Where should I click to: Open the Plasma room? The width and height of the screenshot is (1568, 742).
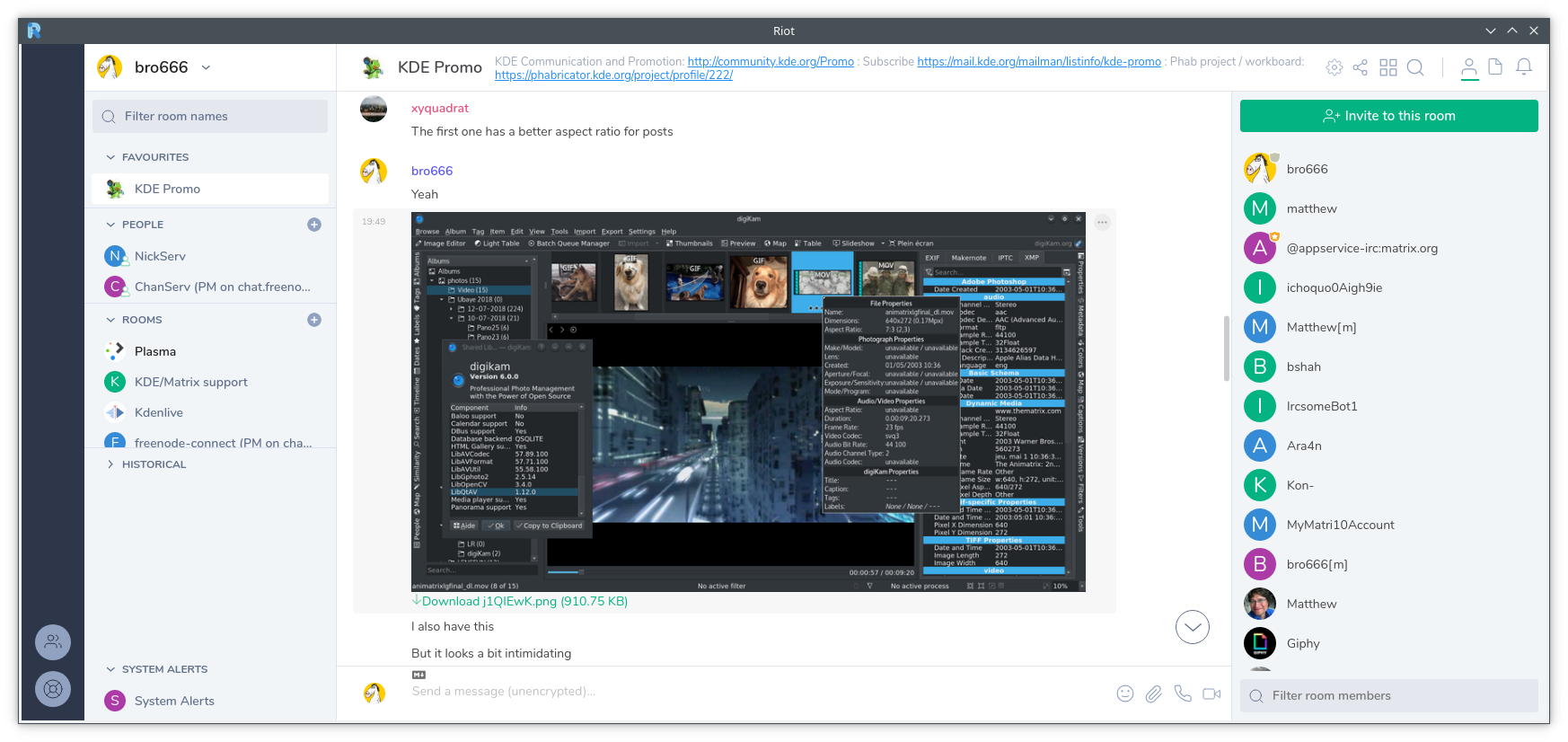210,351
